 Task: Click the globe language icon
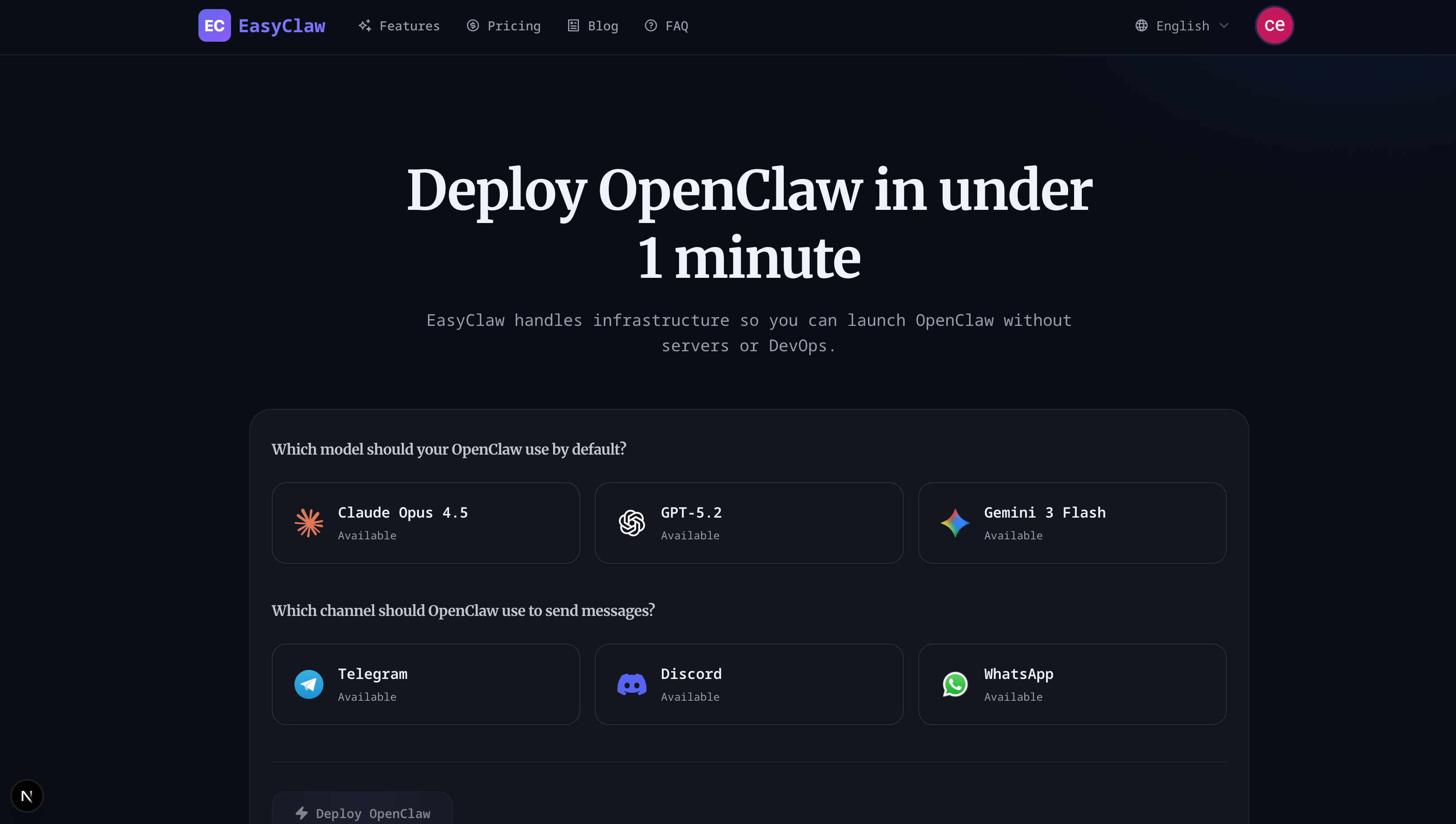pyautogui.click(x=1141, y=25)
